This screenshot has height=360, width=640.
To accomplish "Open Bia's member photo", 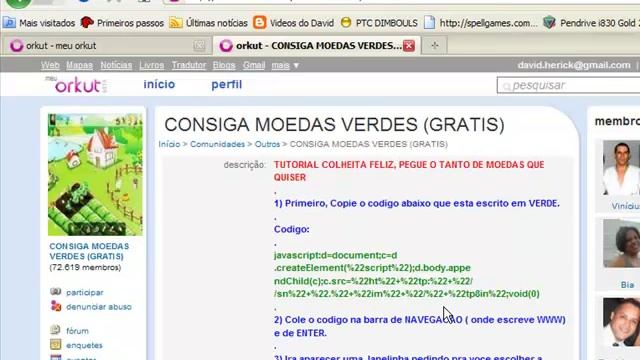I will (621, 244).
